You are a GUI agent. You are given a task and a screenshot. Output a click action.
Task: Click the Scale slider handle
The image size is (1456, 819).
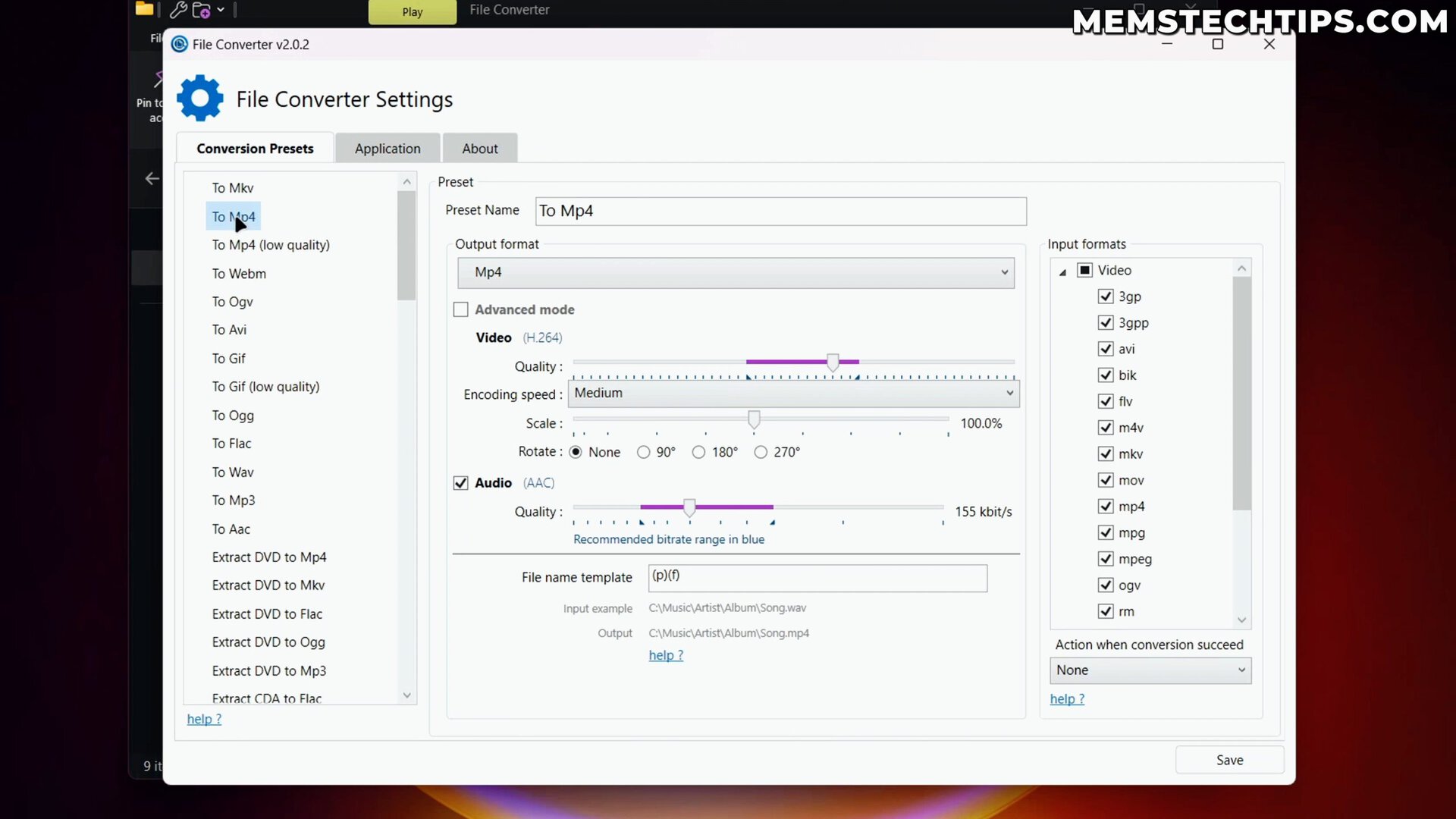coord(754,419)
